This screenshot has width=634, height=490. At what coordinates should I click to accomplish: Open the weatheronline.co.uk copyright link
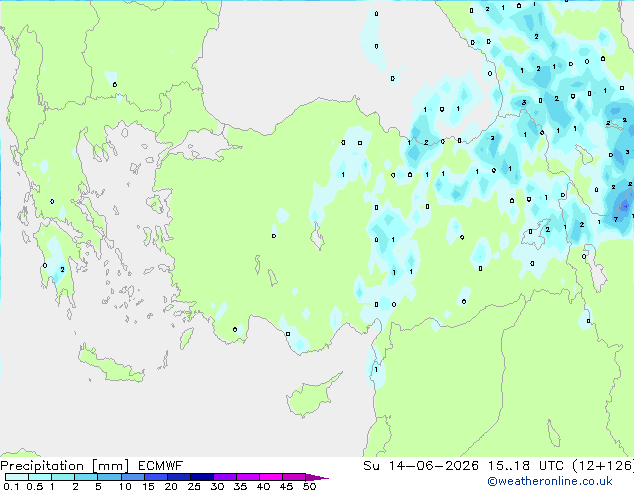pos(550,481)
